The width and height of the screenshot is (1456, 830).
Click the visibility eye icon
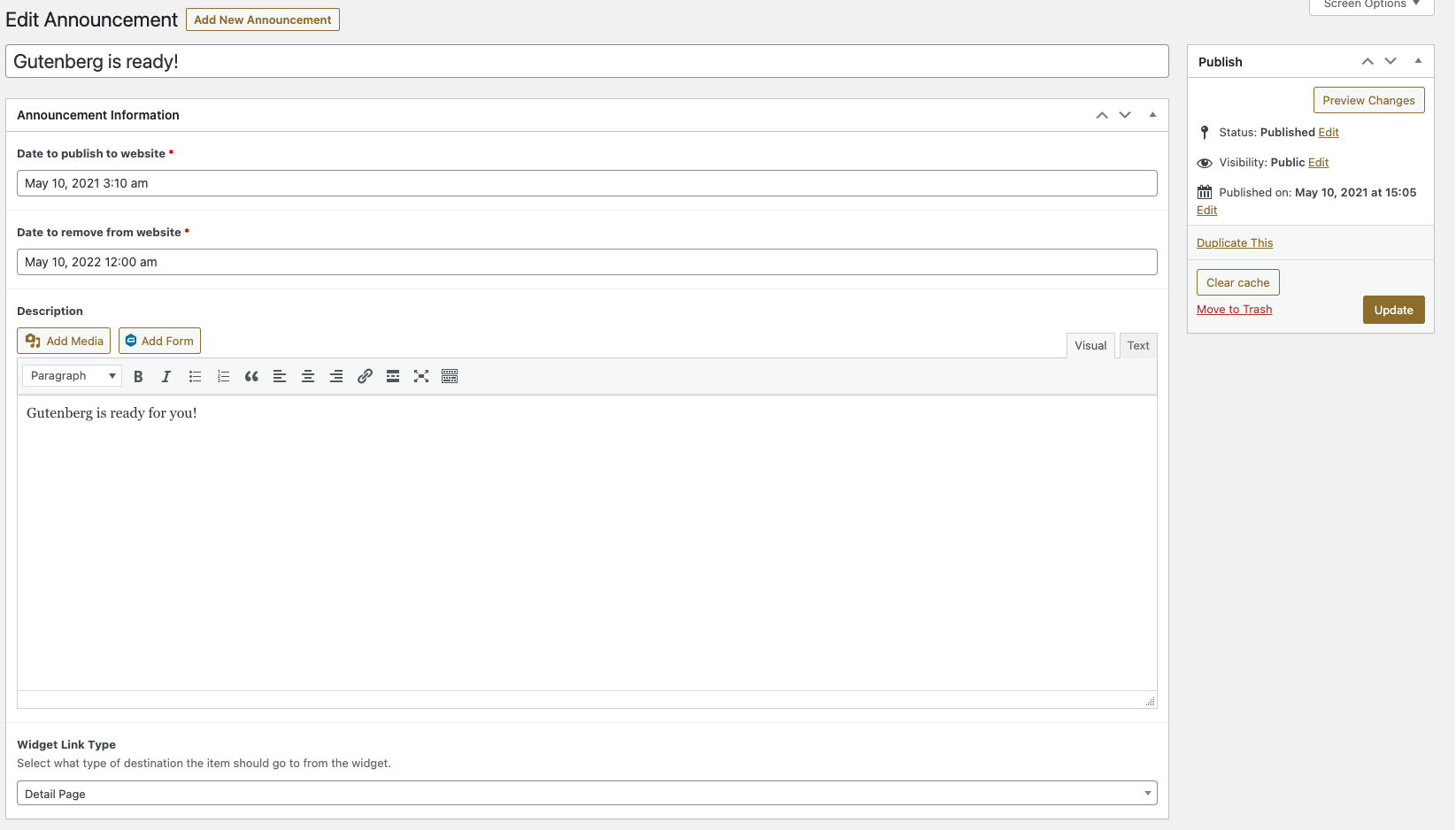1205,163
